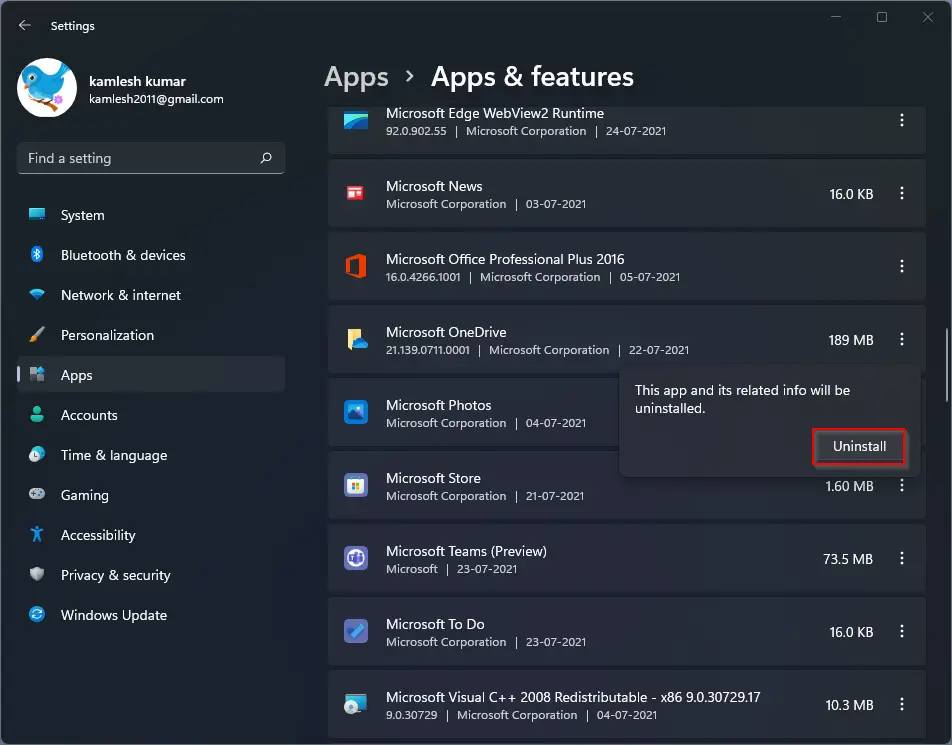Click the Privacy shield icon

pyautogui.click(x=37, y=574)
